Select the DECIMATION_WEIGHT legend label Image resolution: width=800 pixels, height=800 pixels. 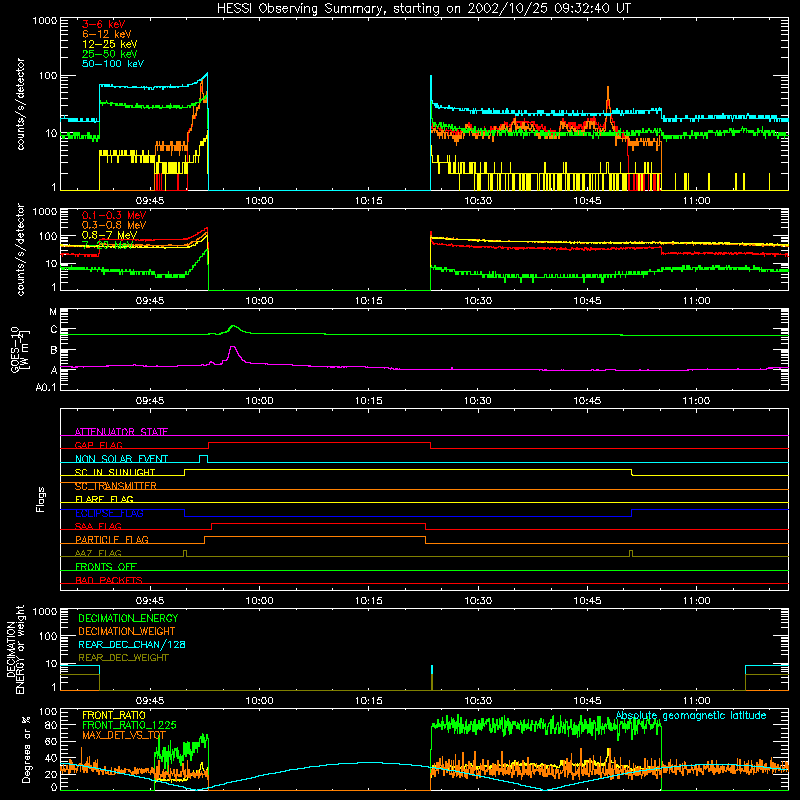[127, 632]
